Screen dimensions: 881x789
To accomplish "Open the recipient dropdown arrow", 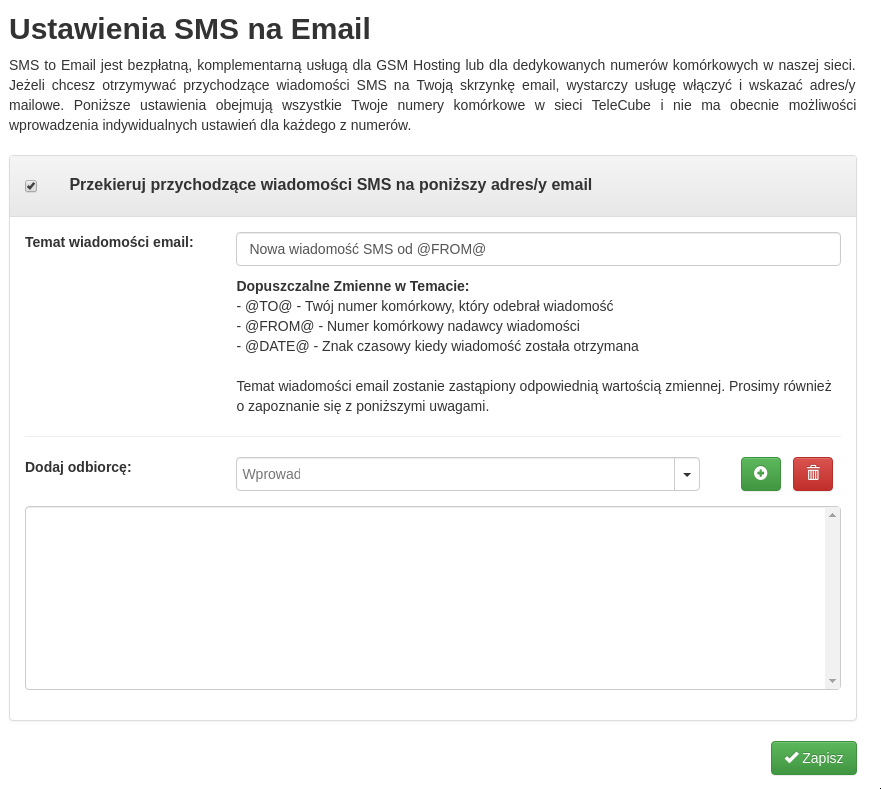I will 687,474.
